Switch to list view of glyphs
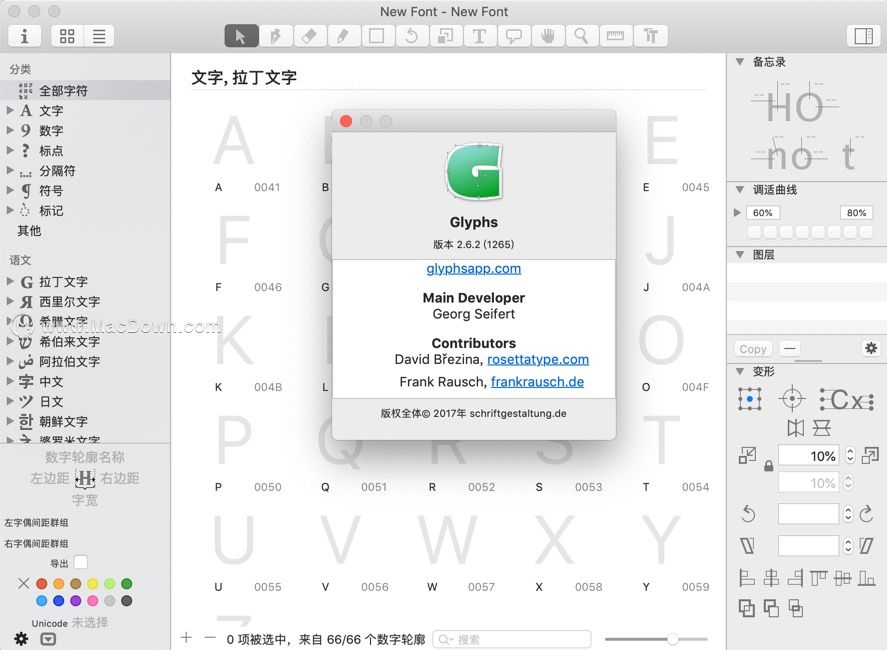The width and height of the screenshot is (887, 650). [98, 36]
